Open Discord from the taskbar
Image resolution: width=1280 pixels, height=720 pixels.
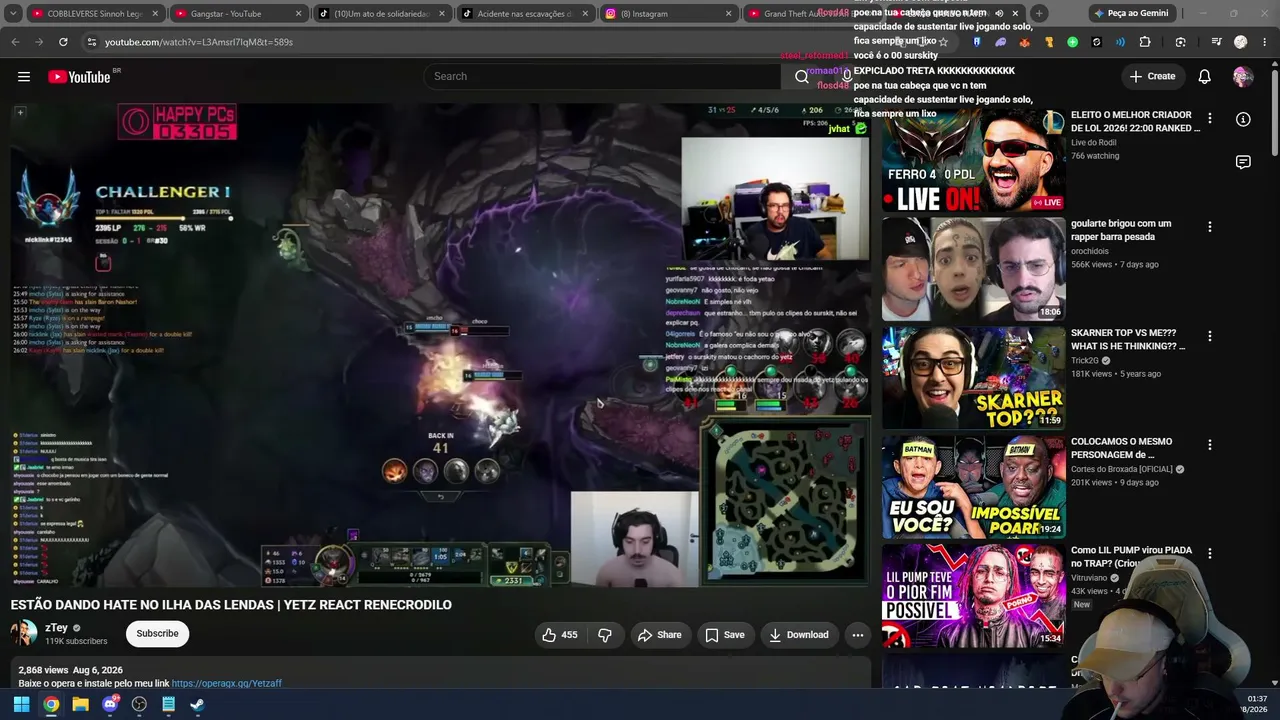[110, 704]
